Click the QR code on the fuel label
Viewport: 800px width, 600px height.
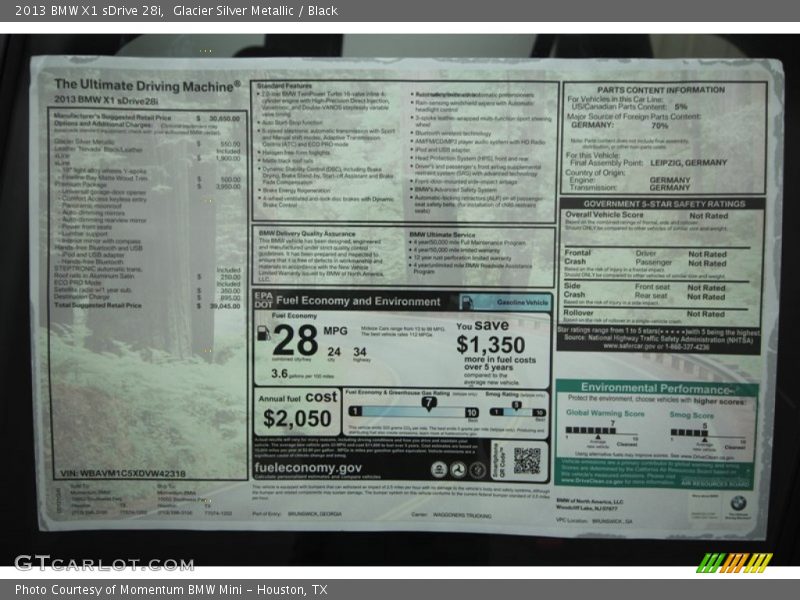tap(527, 461)
